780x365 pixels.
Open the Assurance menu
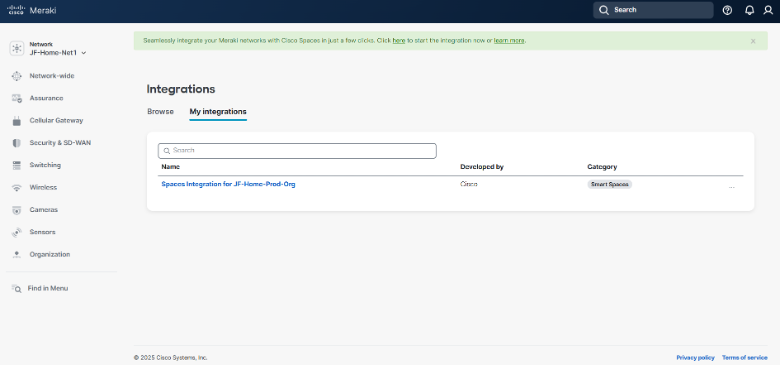[x=46, y=98]
